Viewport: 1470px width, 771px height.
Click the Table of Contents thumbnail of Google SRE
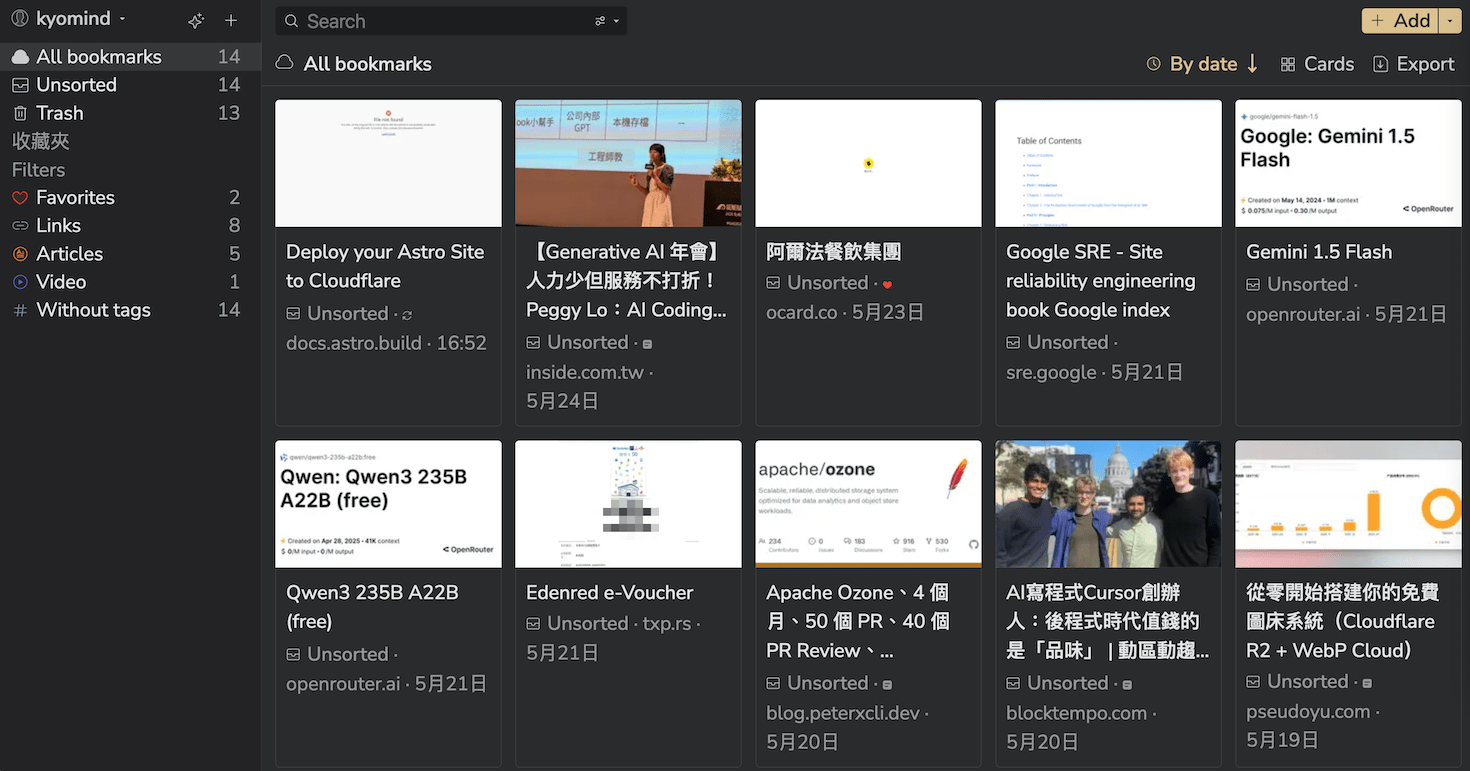[1108, 163]
